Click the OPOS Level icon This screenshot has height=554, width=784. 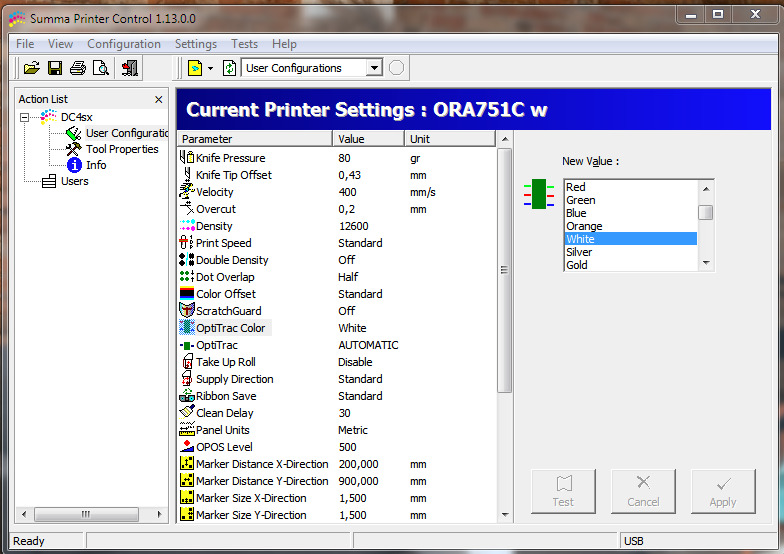(186, 446)
